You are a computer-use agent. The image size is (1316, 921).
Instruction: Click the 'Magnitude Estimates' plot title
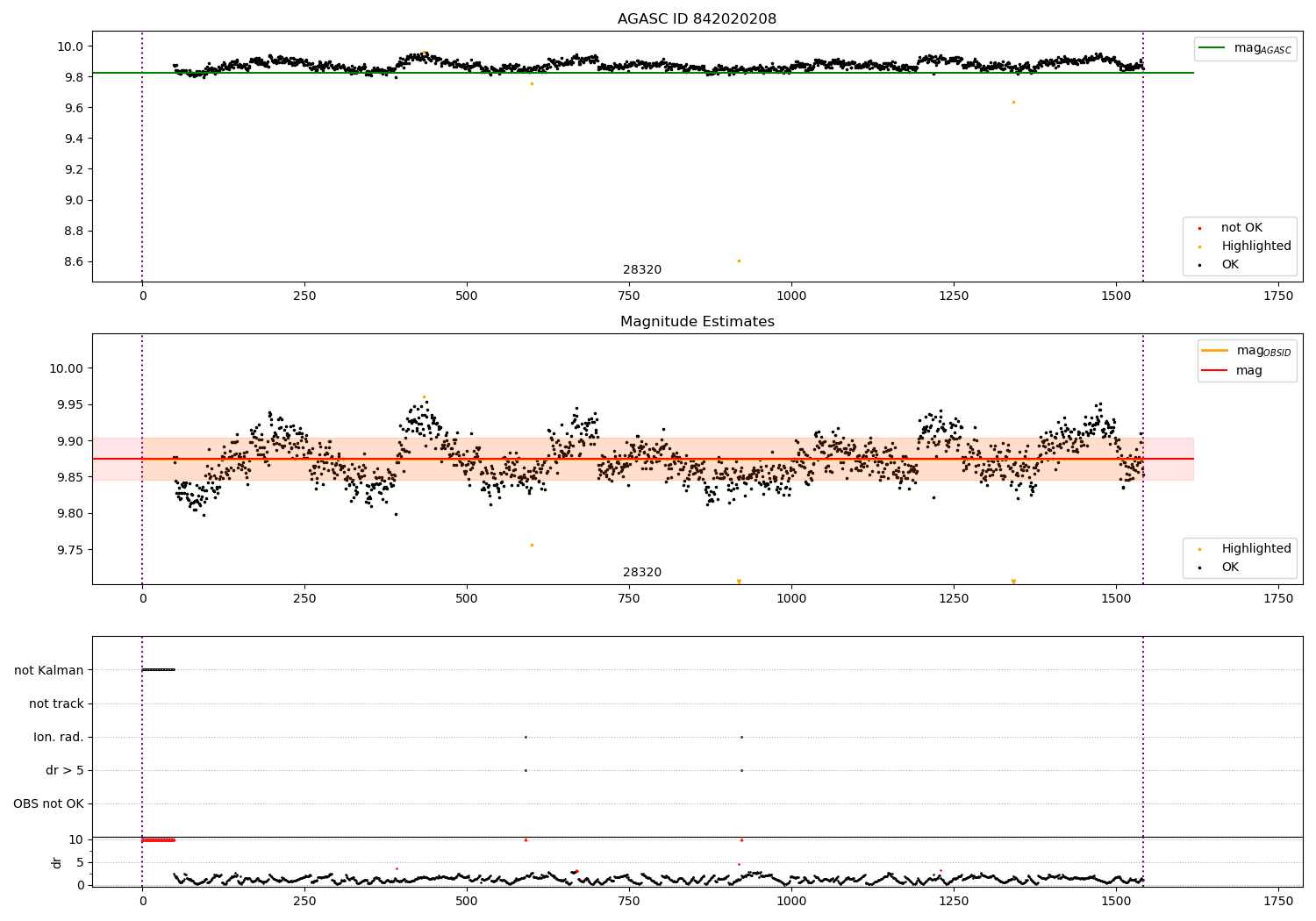pyautogui.click(x=697, y=322)
